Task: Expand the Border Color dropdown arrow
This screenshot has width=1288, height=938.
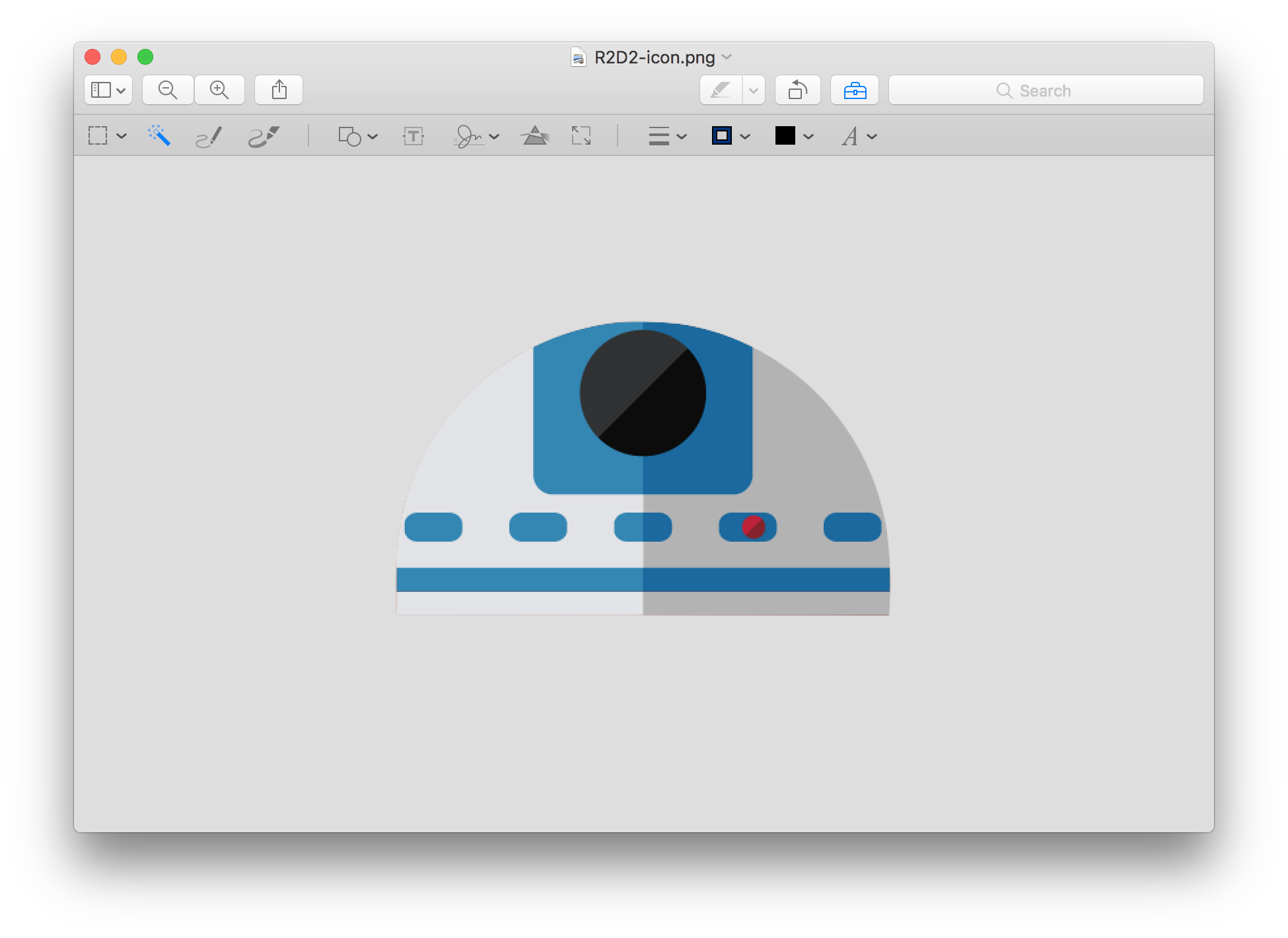Action: [745, 136]
